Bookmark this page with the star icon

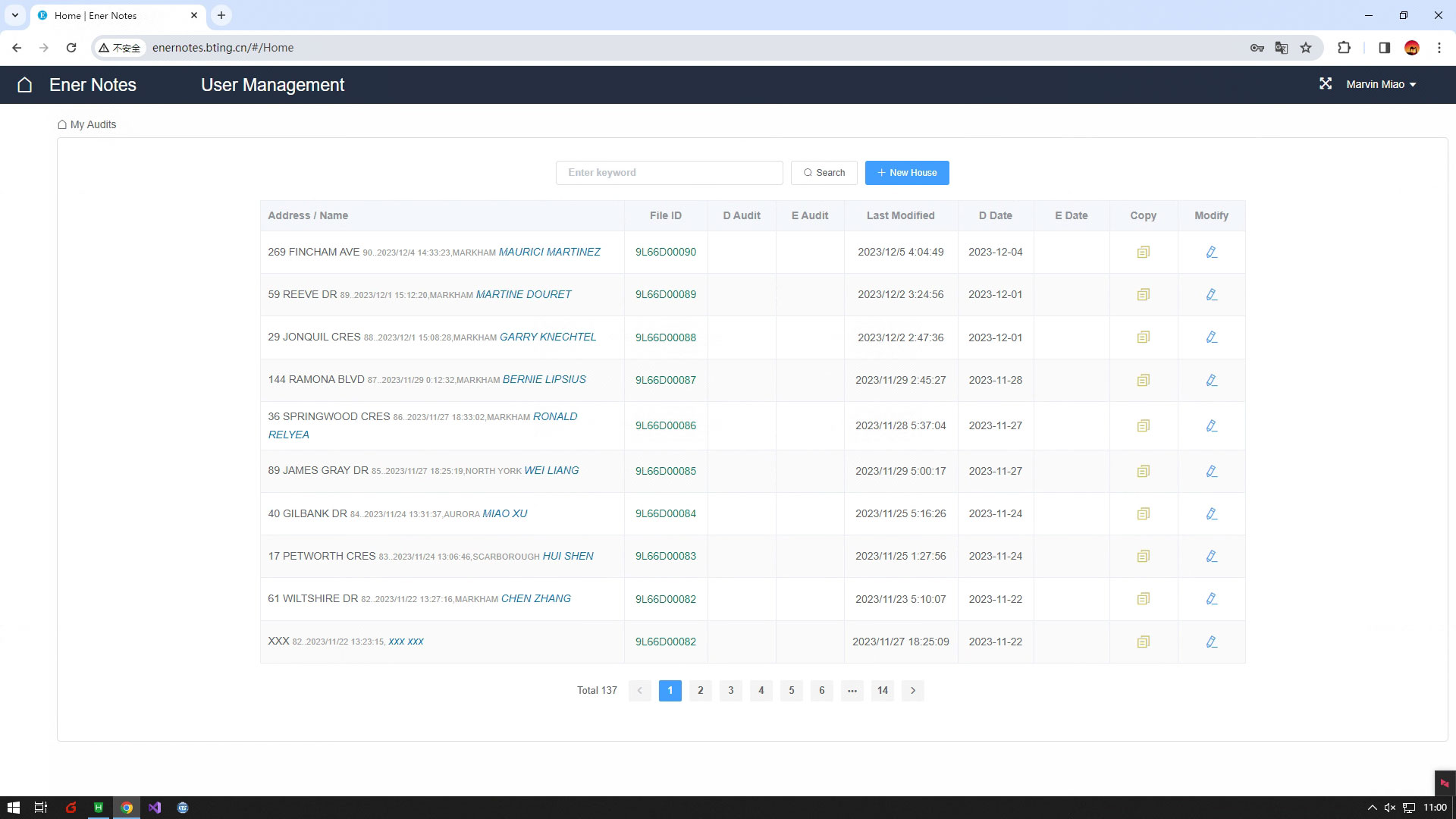[x=1306, y=48]
